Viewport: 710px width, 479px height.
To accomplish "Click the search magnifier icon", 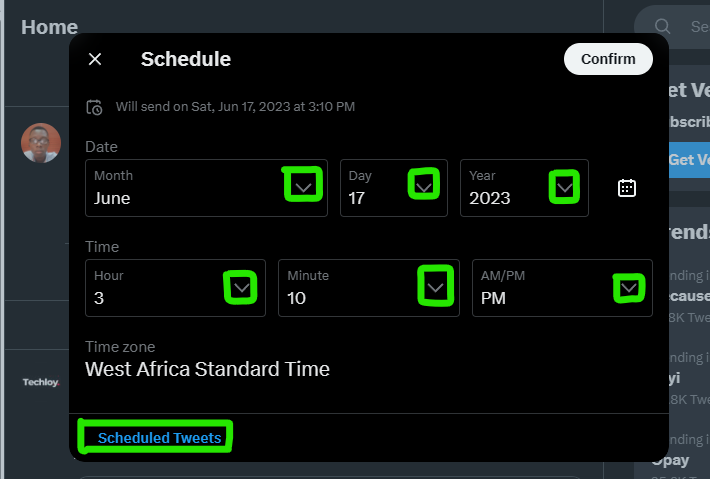I will coord(662,26).
